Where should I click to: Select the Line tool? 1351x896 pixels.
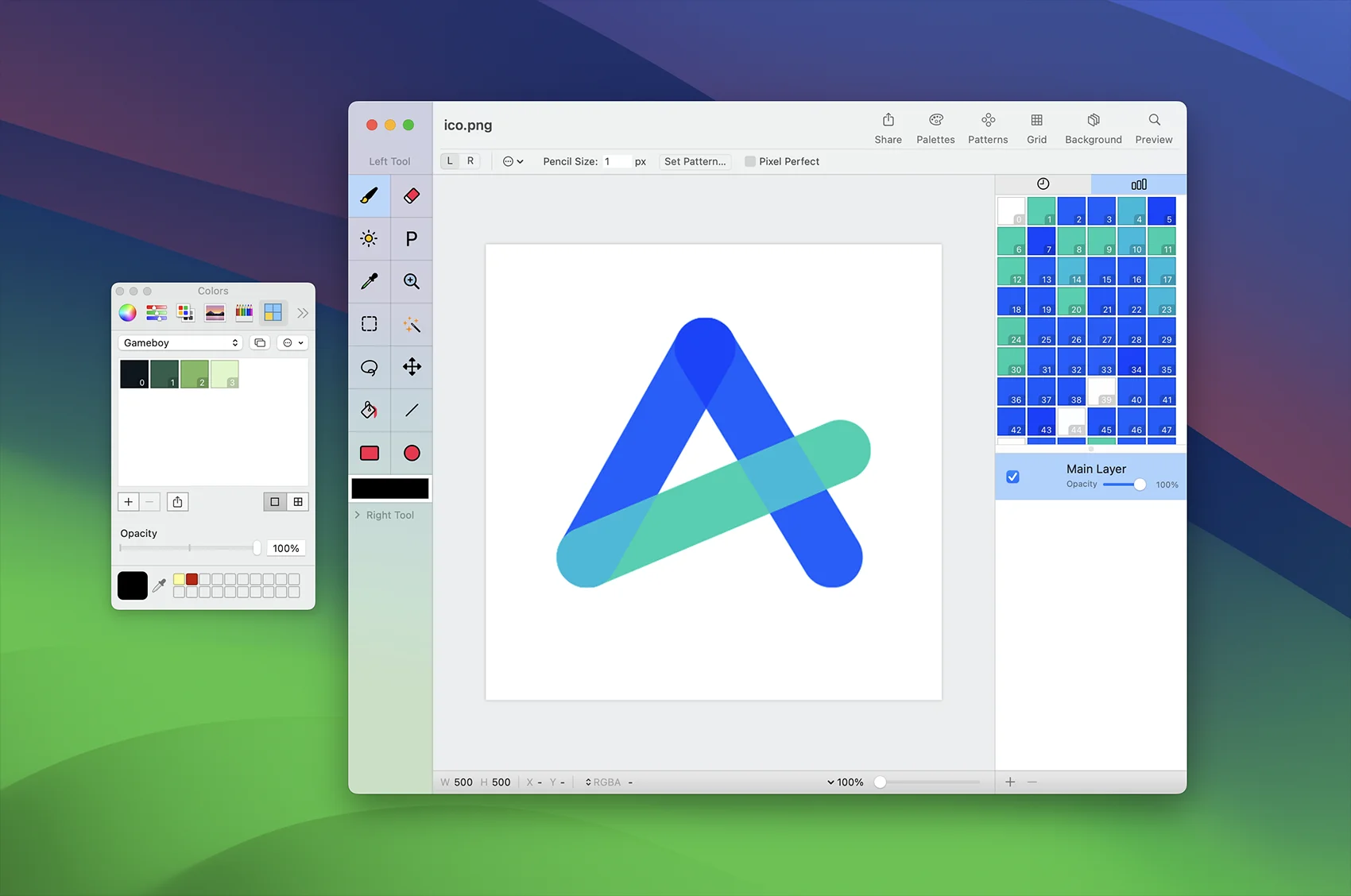click(412, 410)
